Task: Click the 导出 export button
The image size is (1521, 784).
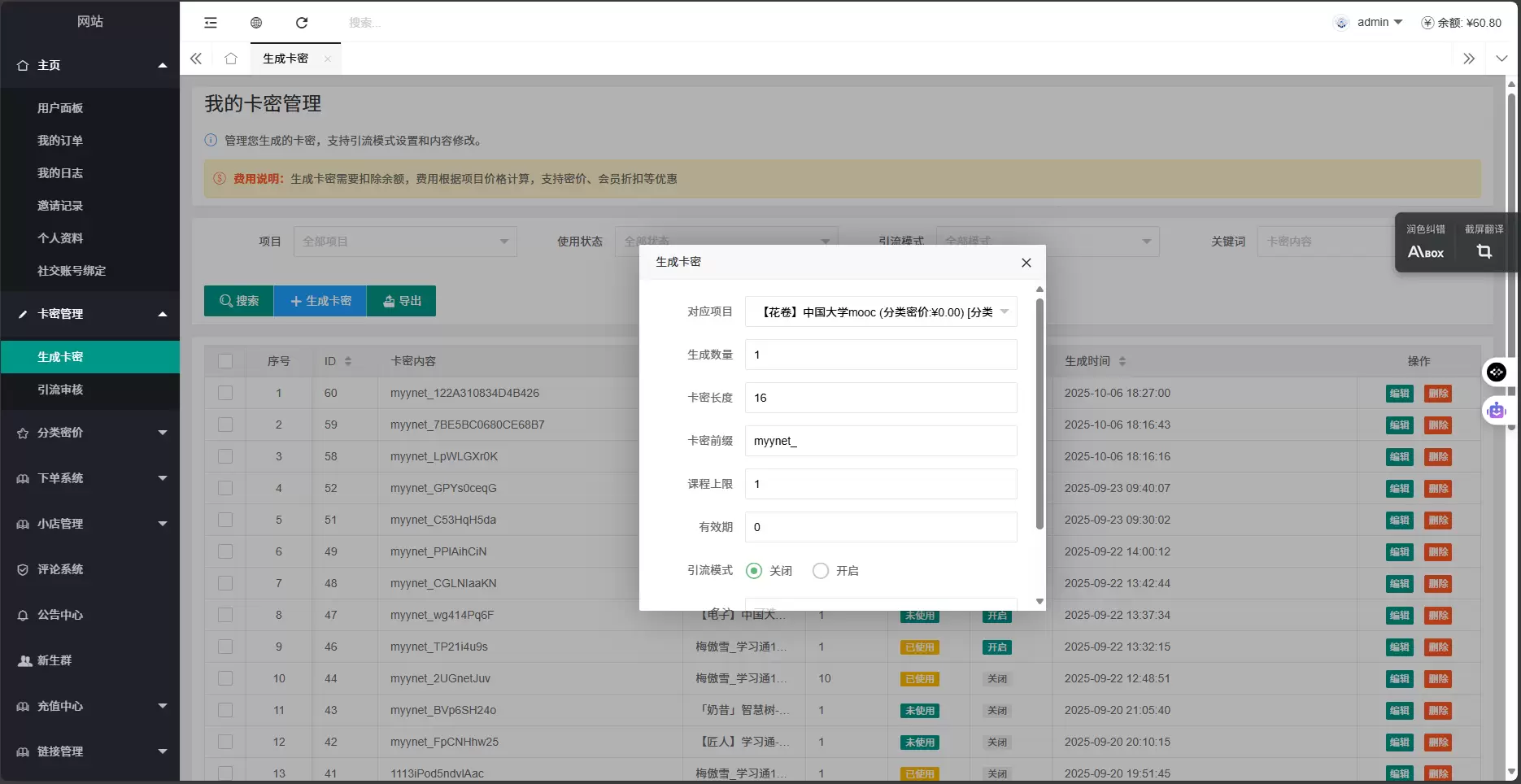Action: [402, 301]
